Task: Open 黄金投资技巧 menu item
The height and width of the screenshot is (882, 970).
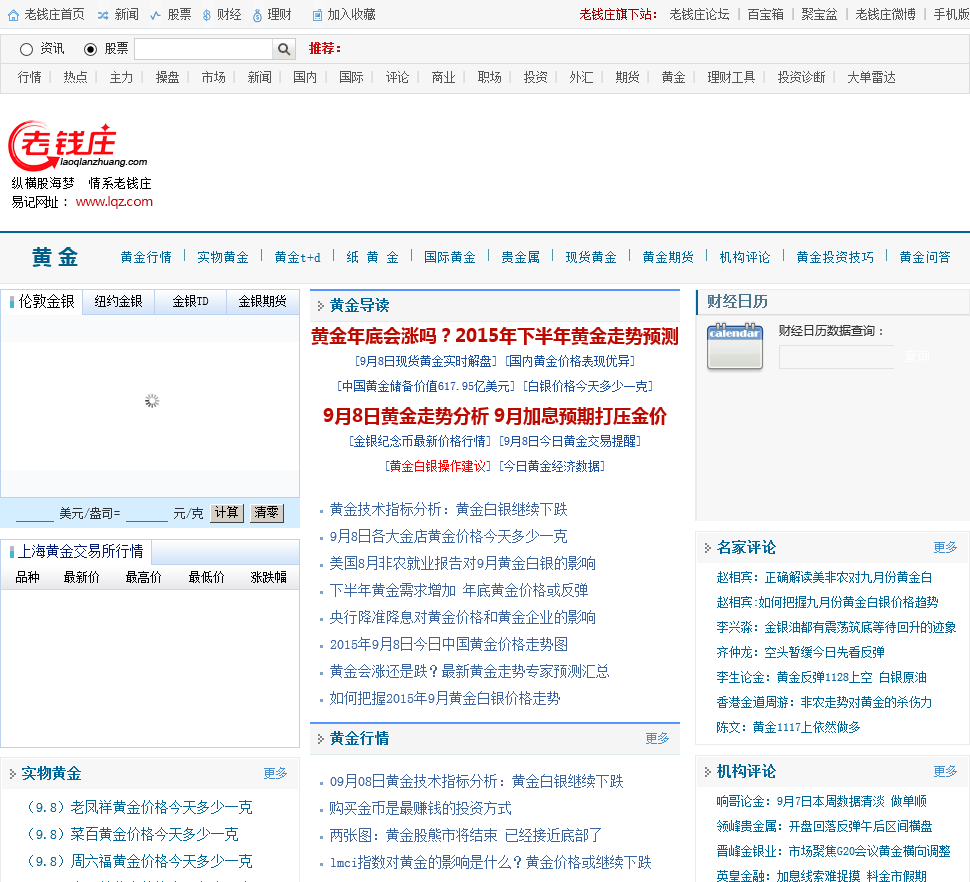Action: coord(835,257)
